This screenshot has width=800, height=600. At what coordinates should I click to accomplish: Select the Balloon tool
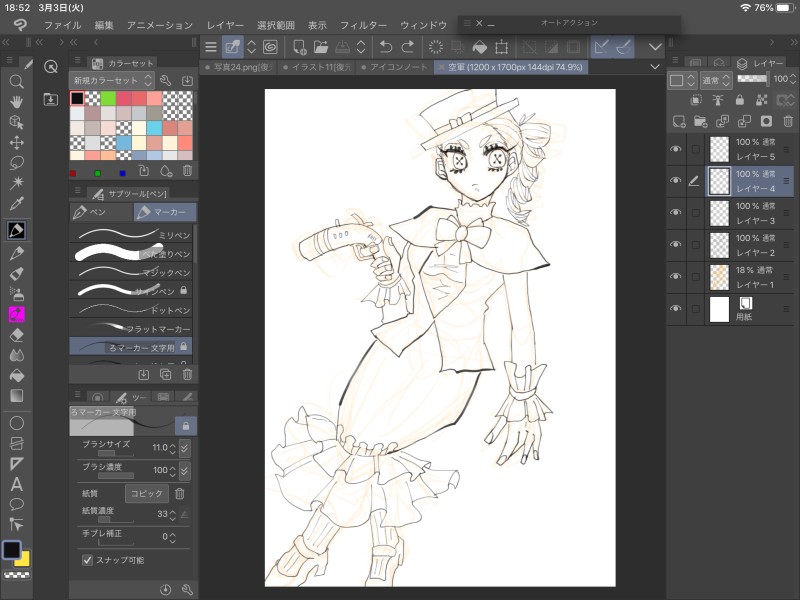coord(16,504)
